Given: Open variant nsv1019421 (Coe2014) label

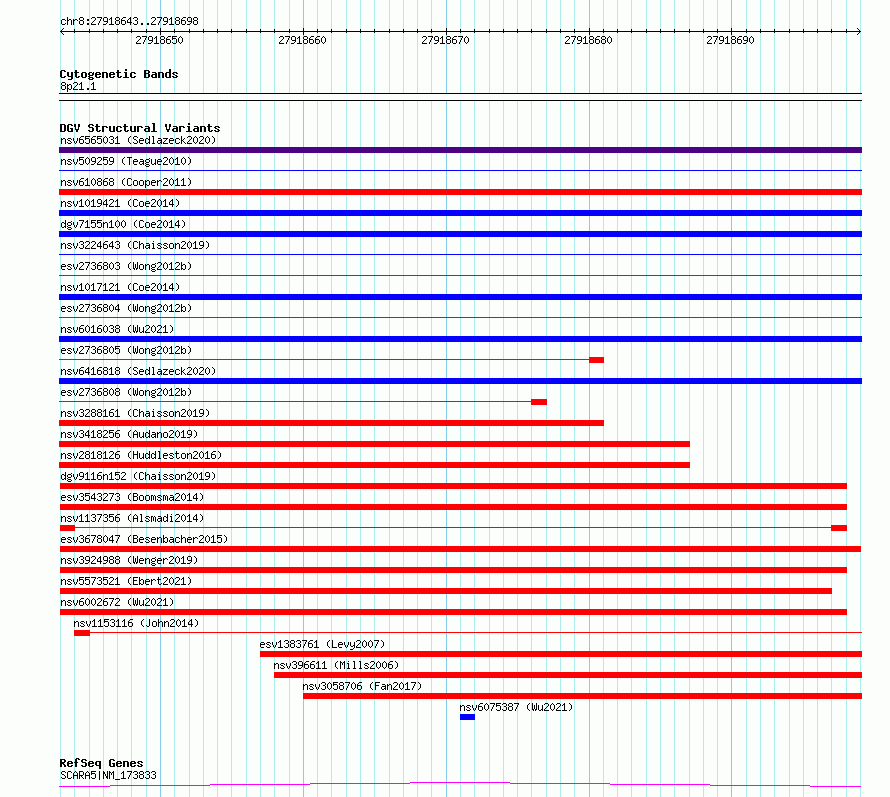Looking at the screenshot, I should tap(120, 203).
